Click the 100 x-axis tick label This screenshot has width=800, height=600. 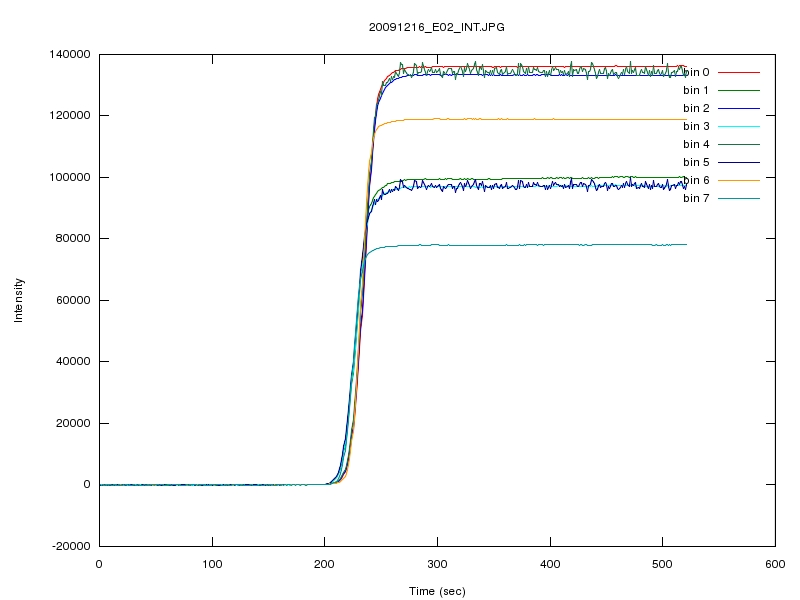click(212, 564)
